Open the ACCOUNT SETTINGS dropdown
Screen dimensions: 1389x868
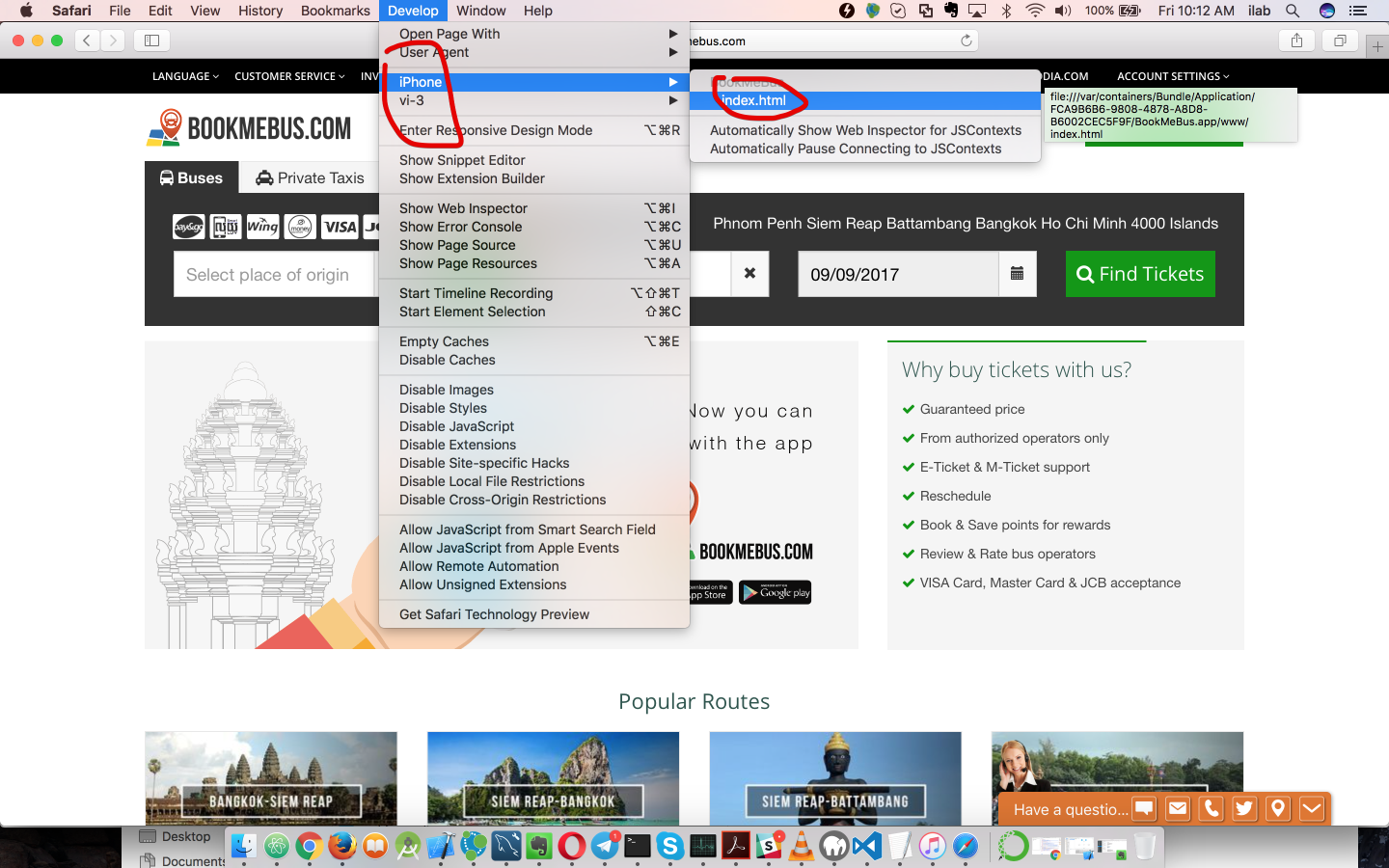click(1173, 76)
